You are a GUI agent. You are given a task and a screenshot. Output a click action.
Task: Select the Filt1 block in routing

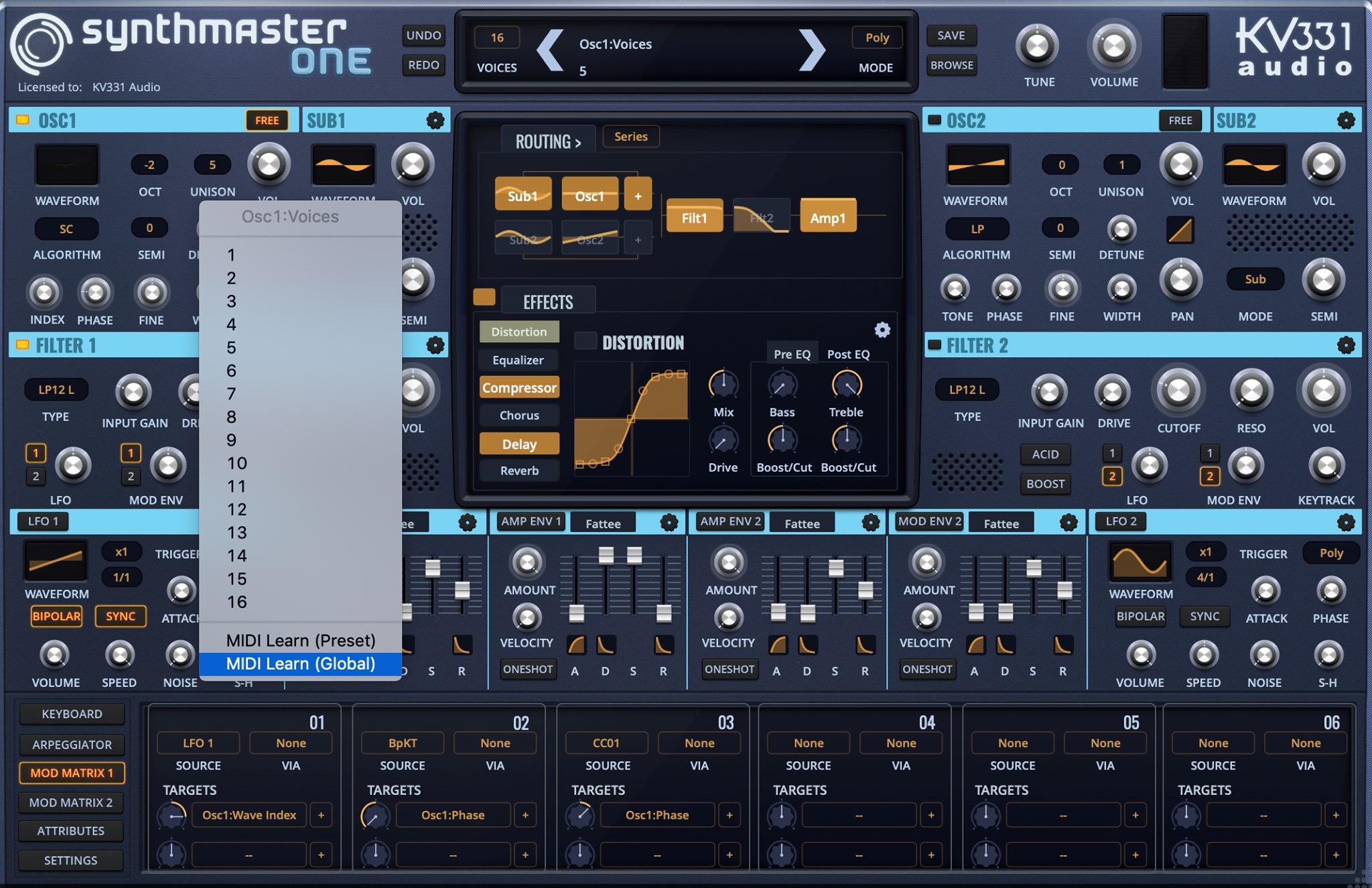(694, 216)
